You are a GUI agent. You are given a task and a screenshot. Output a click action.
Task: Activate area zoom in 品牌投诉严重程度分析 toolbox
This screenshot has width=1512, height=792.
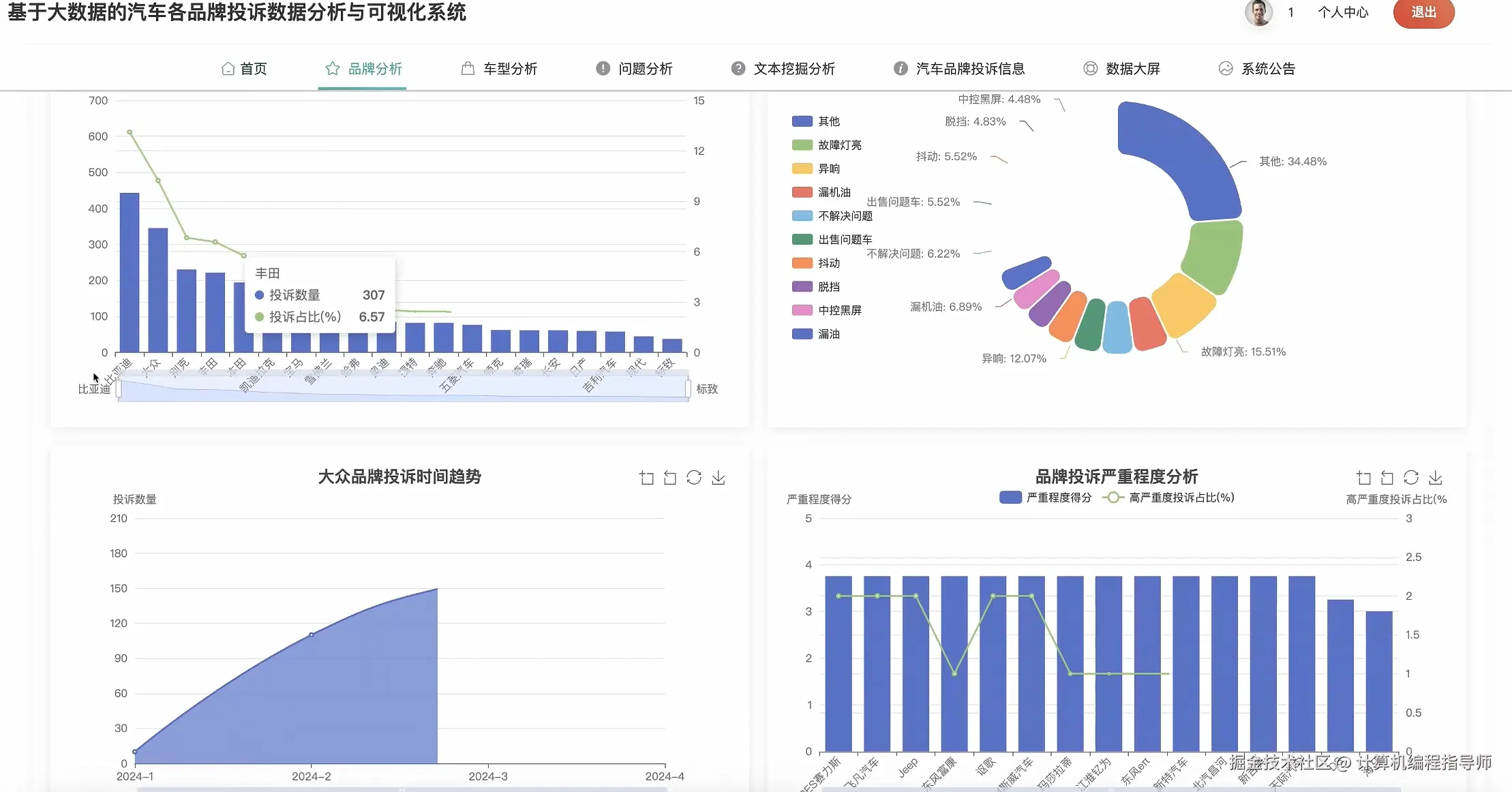click(x=1363, y=478)
